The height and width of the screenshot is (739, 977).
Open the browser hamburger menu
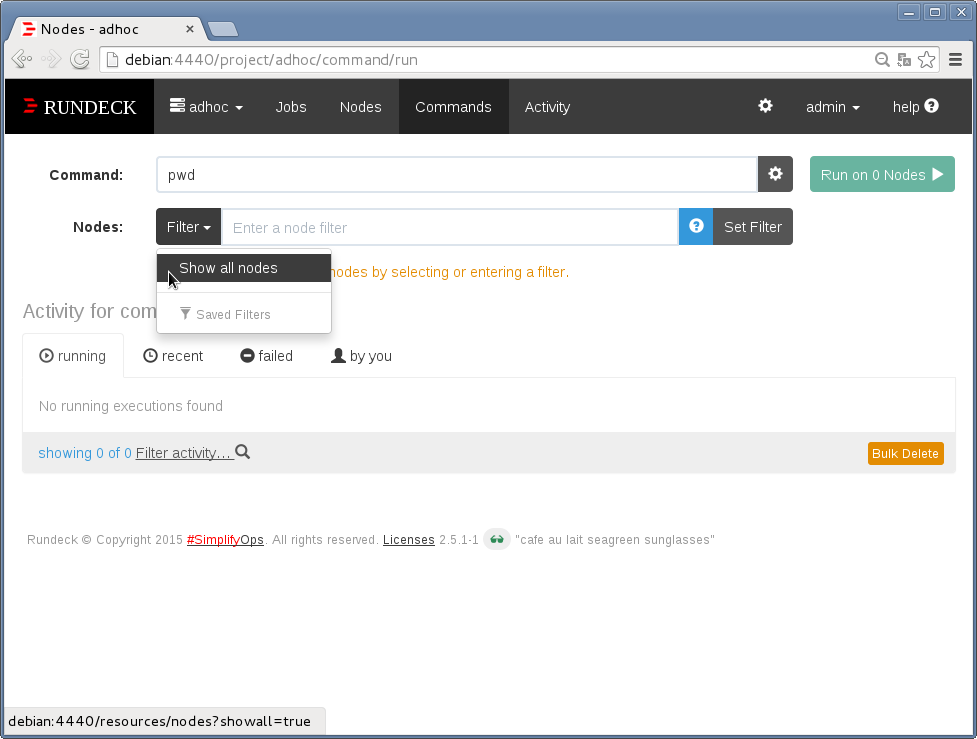[x=955, y=60]
